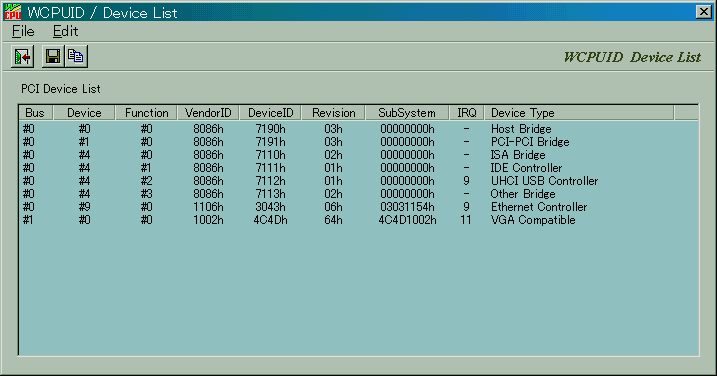This screenshot has height=376, width=717.
Task: Select the Host Bridge row
Action: [x=358, y=129]
